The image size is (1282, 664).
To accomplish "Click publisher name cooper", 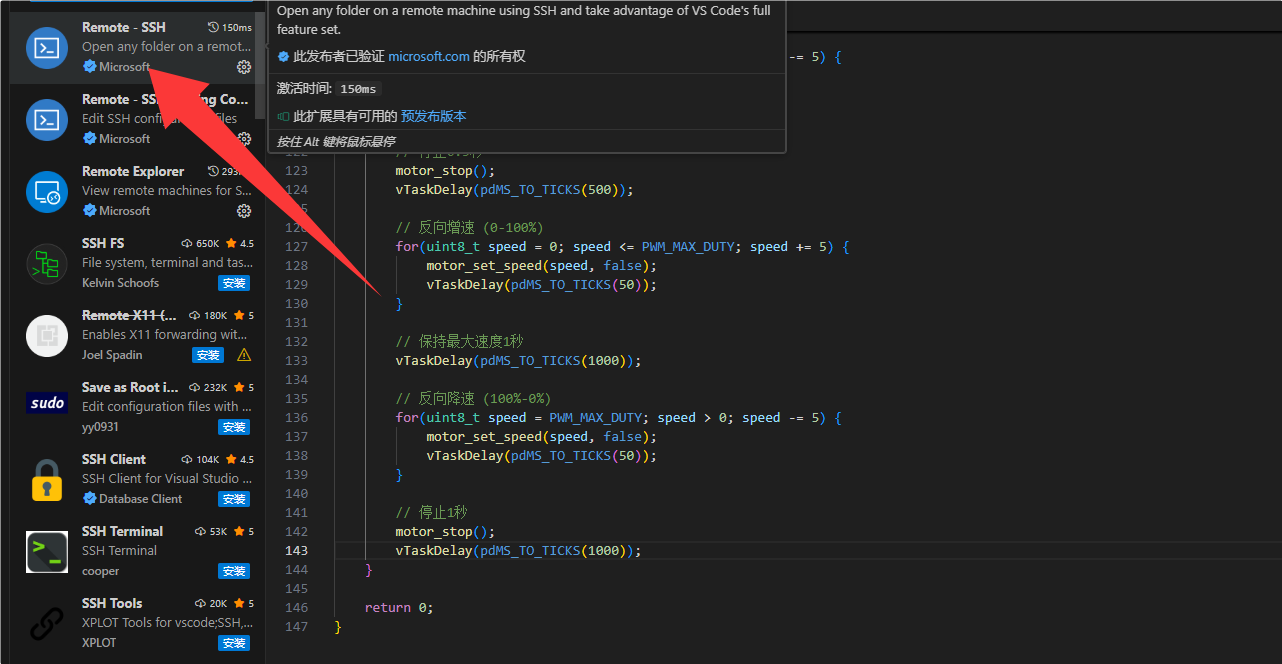I will pos(100,571).
